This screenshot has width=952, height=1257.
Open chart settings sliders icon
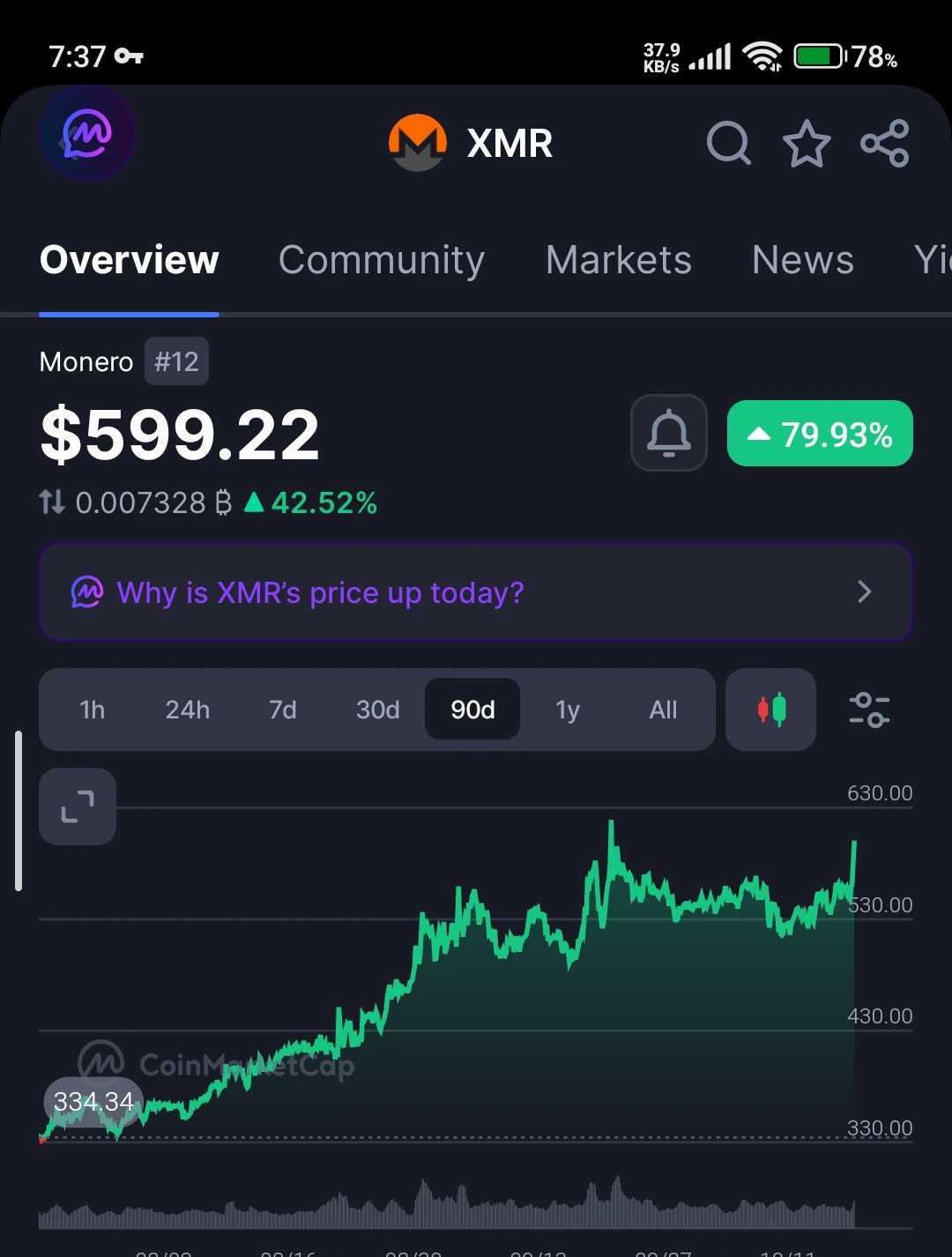(869, 710)
